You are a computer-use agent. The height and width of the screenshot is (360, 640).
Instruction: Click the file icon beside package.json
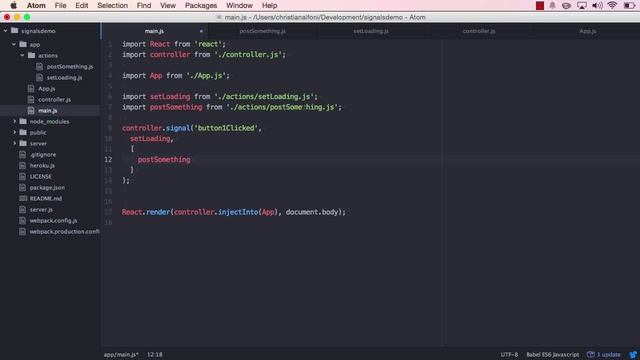coord(22,187)
